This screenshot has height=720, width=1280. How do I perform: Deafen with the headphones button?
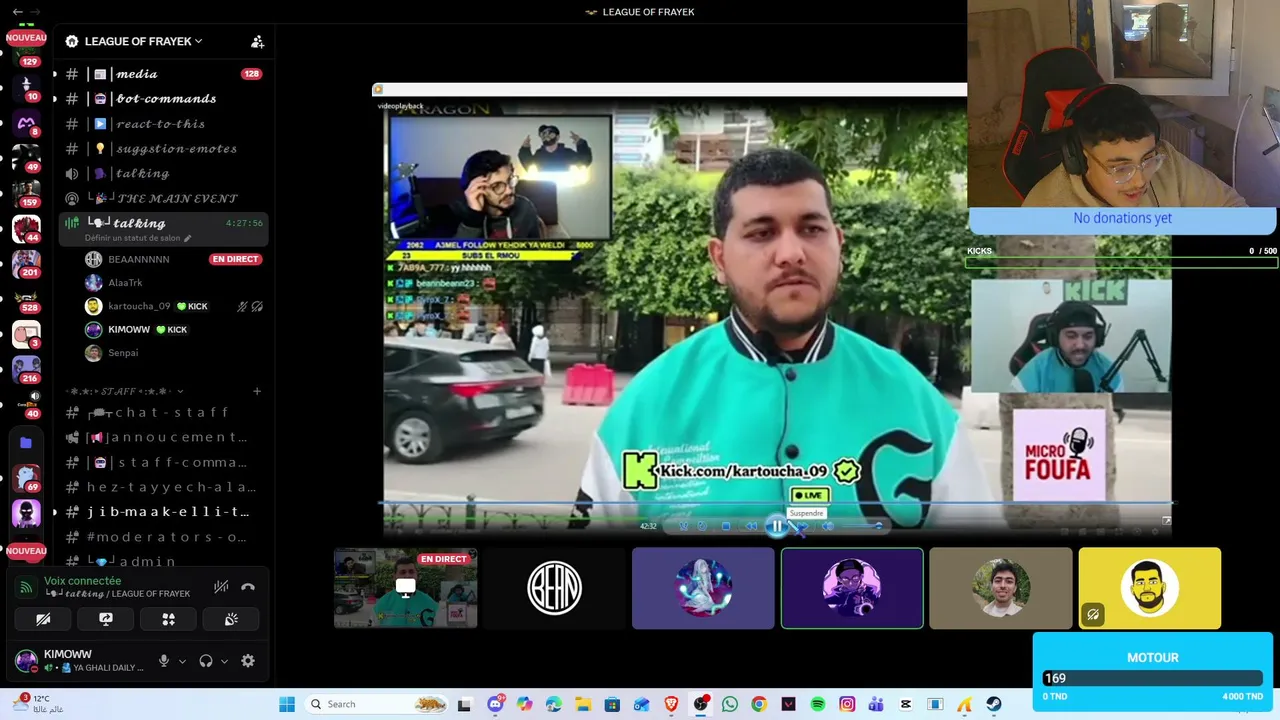(x=206, y=661)
